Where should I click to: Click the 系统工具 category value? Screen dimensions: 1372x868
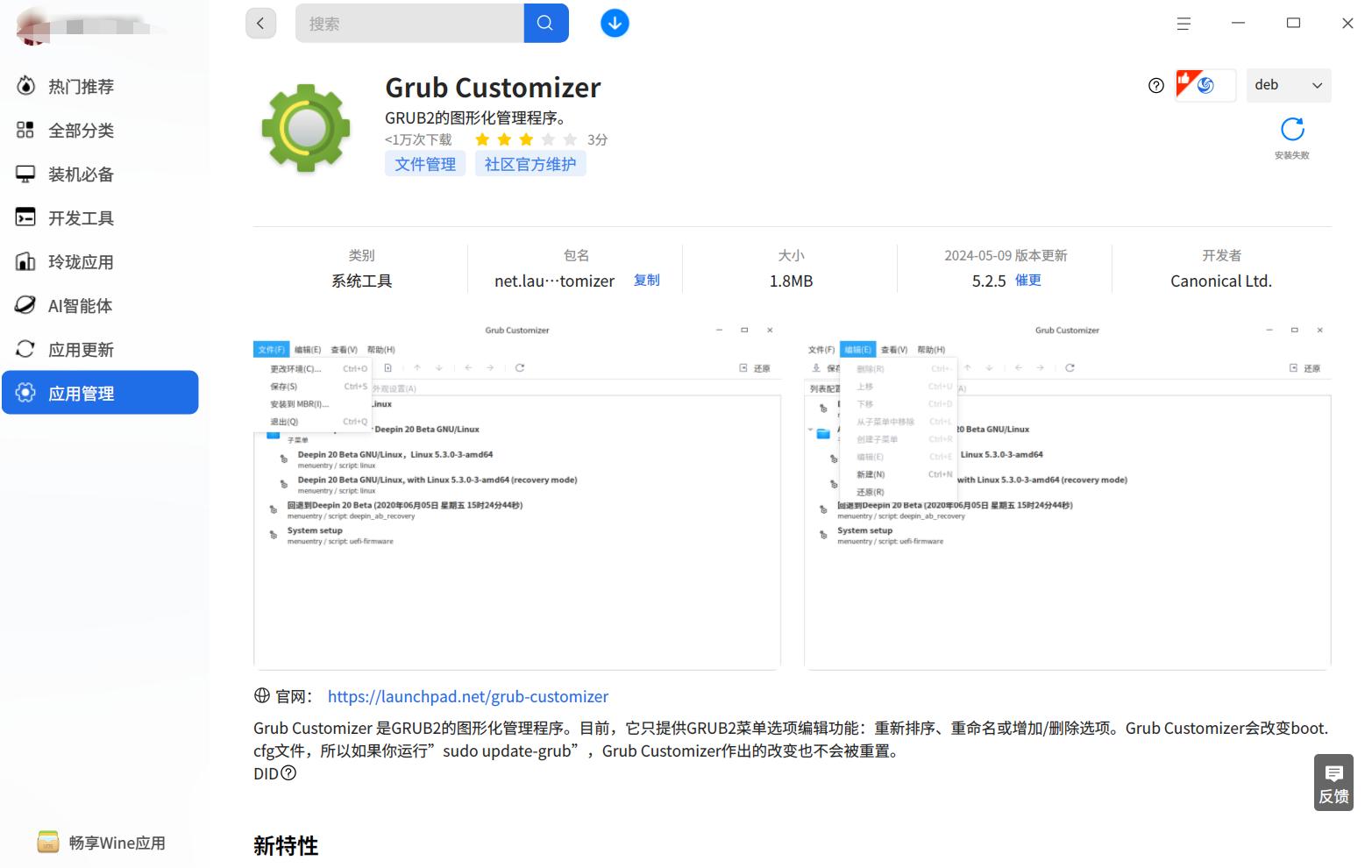point(361,281)
